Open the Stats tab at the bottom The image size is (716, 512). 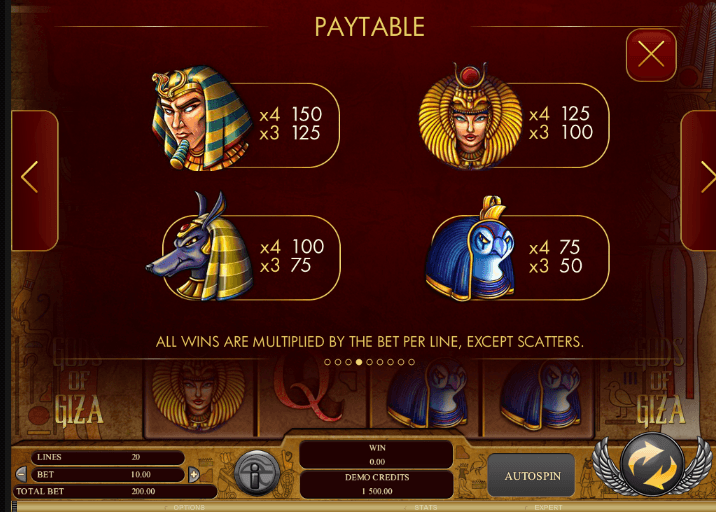(x=426, y=507)
